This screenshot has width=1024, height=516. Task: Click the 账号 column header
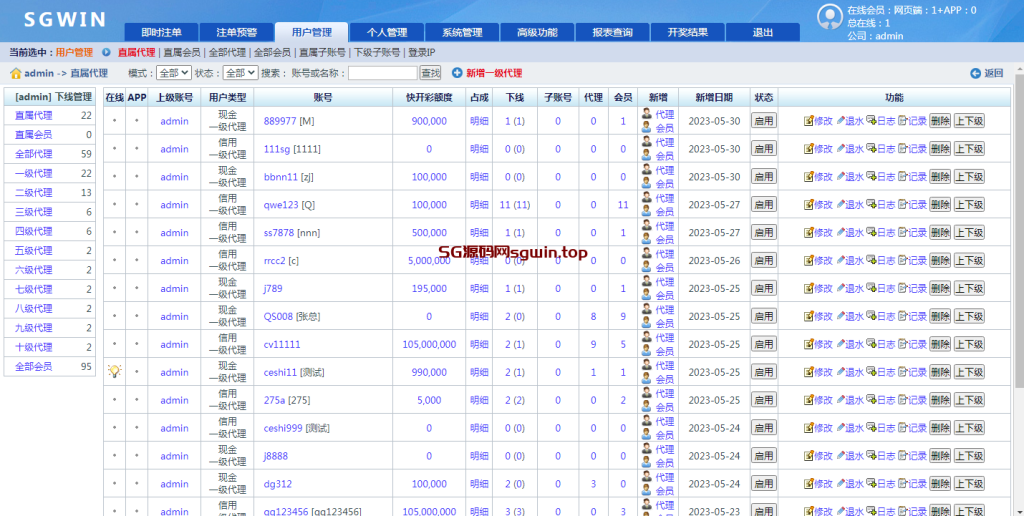click(323, 97)
